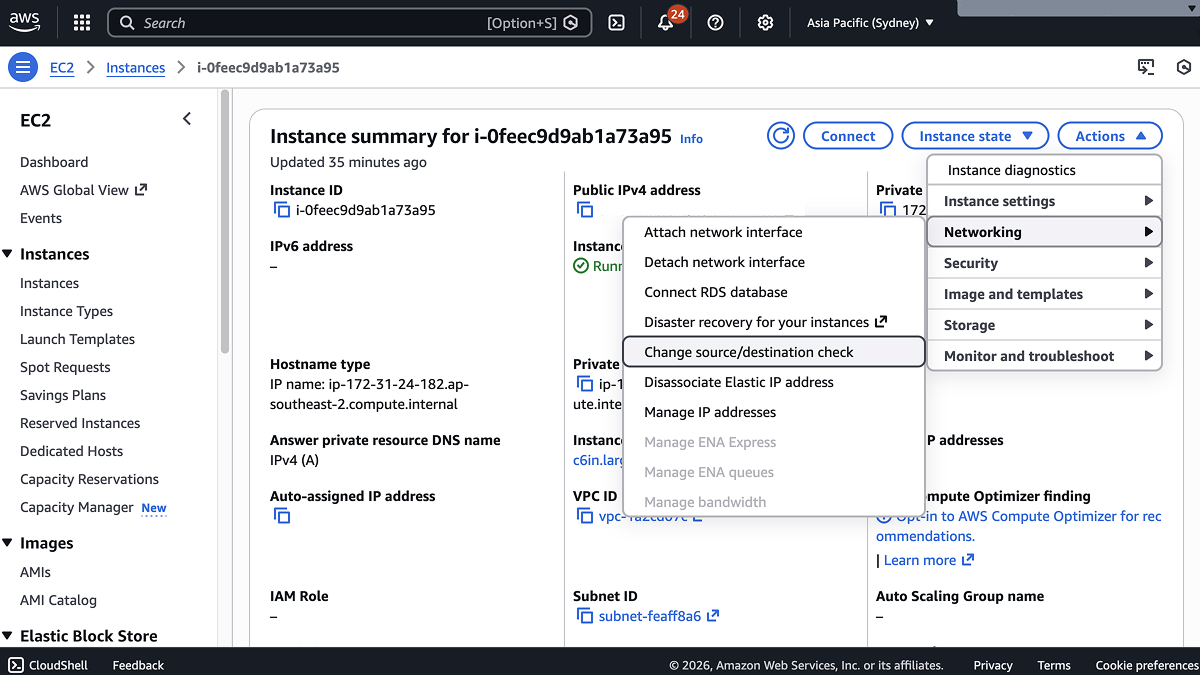This screenshot has width=1200, height=675.
Task: Open CloudShell from the status bar
Action: tap(47, 664)
